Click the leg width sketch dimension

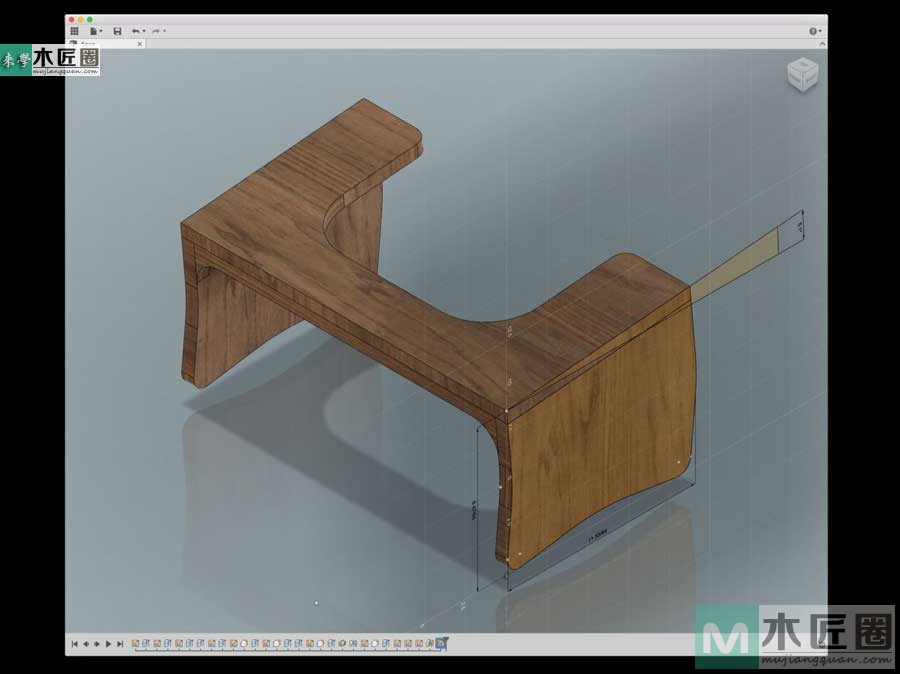pyautogui.click(x=598, y=537)
